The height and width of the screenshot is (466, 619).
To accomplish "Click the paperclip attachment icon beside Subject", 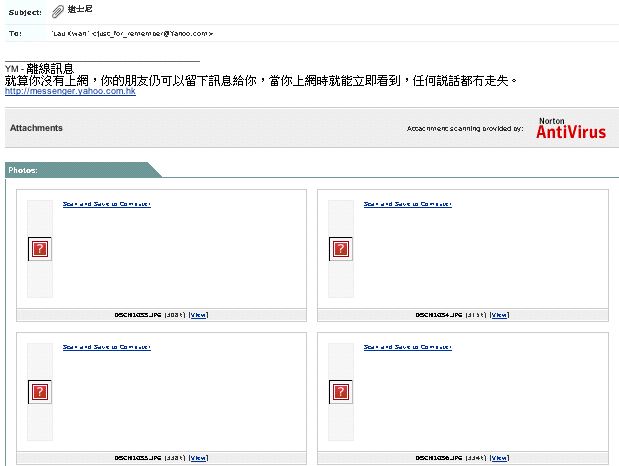I will 58,11.
